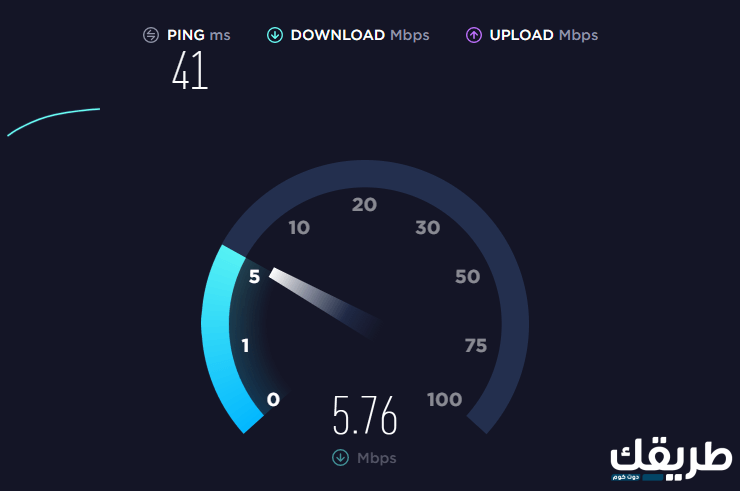The width and height of the screenshot is (740, 491).
Task: Select the DOWNLOAD Mbps label
Action: 360,35
